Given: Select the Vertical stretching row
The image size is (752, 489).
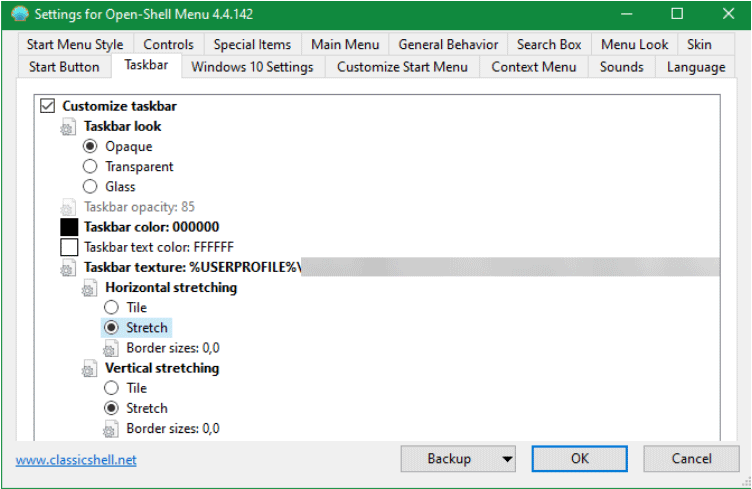Looking at the screenshot, I should pos(162,368).
